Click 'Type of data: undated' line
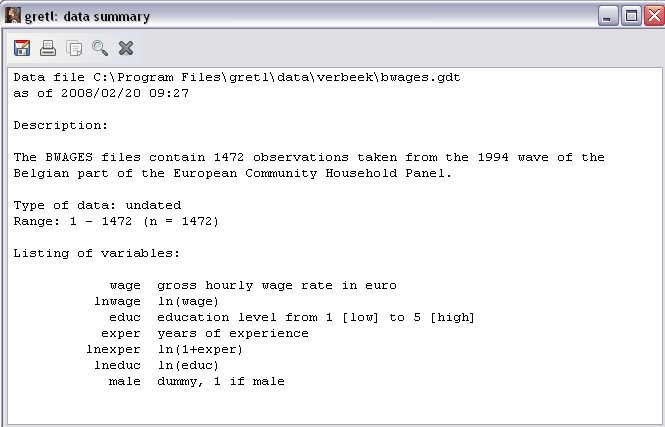Viewport: 665px width, 427px height. point(97,205)
